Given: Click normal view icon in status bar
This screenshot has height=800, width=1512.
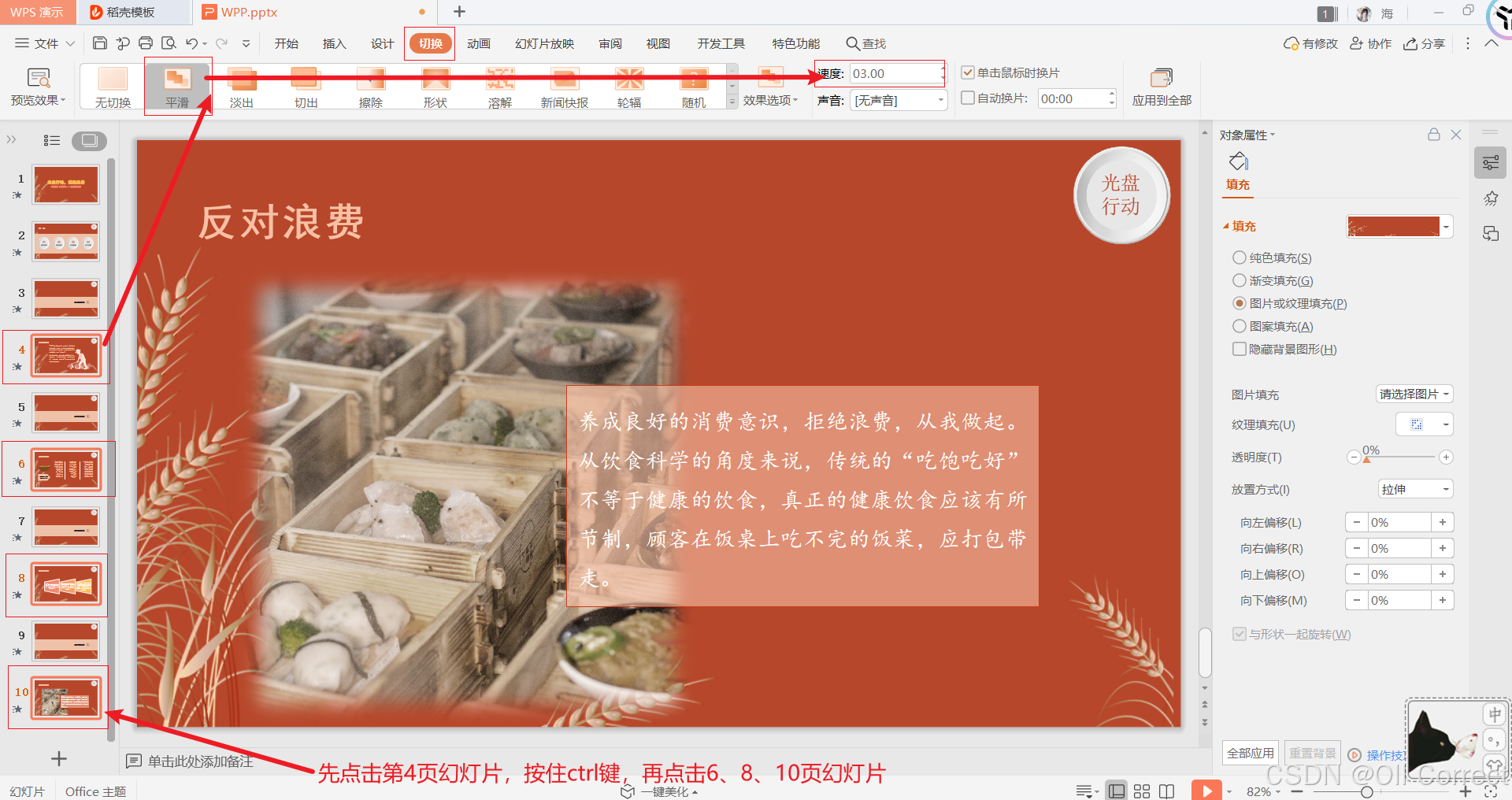Looking at the screenshot, I should point(1117,791).
